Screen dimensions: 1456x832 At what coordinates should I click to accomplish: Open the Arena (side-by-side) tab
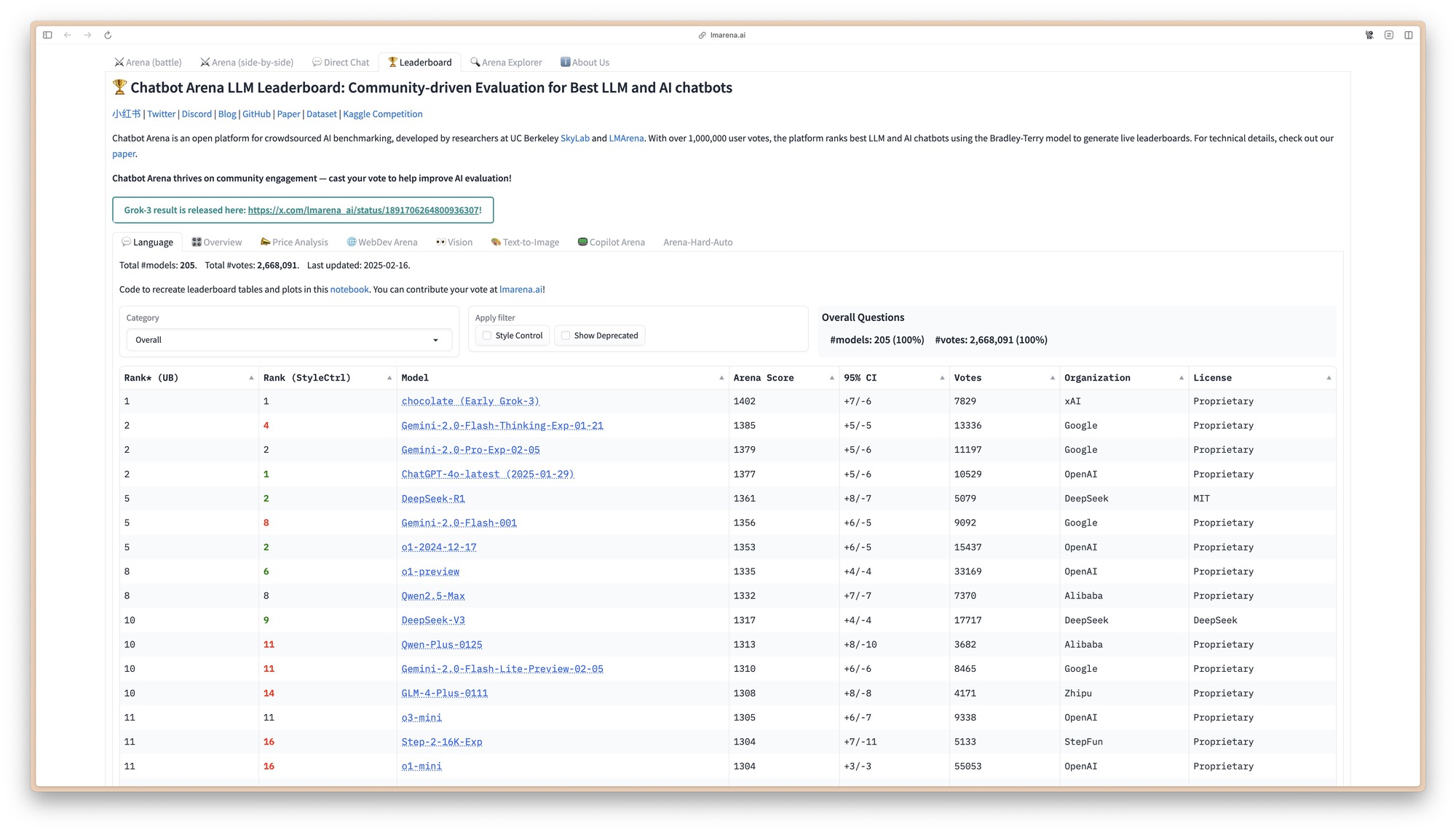tap(248, 63)
